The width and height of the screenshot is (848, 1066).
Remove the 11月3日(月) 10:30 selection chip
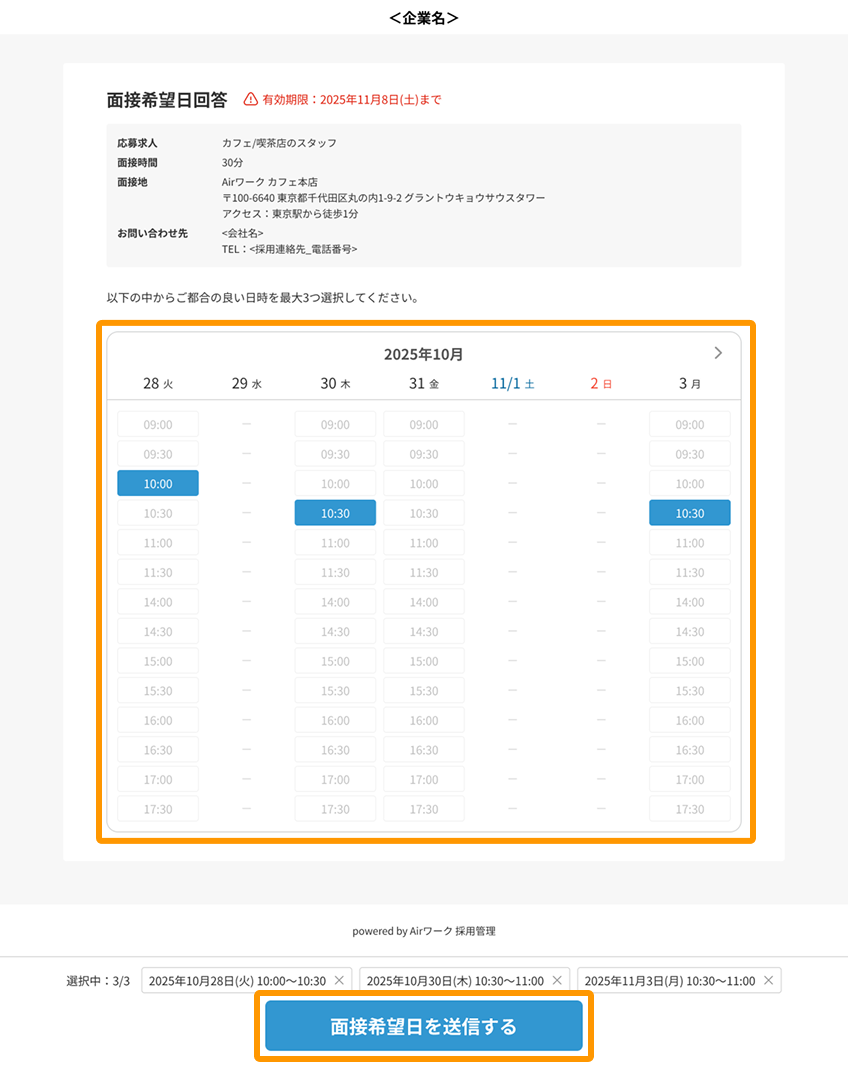pos(768,980)
